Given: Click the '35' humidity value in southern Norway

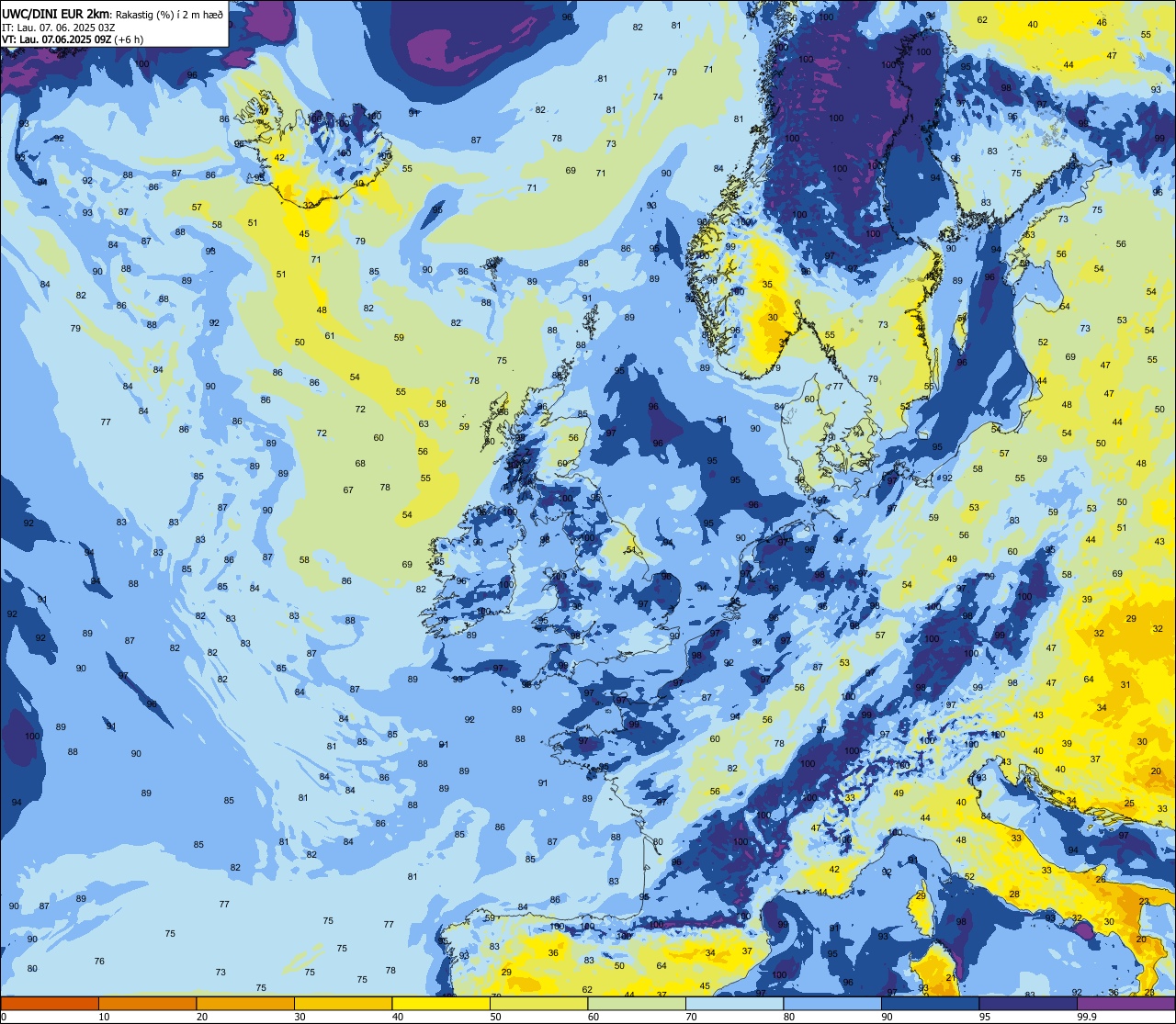Looking at the screenshot, I should (767, 285).
